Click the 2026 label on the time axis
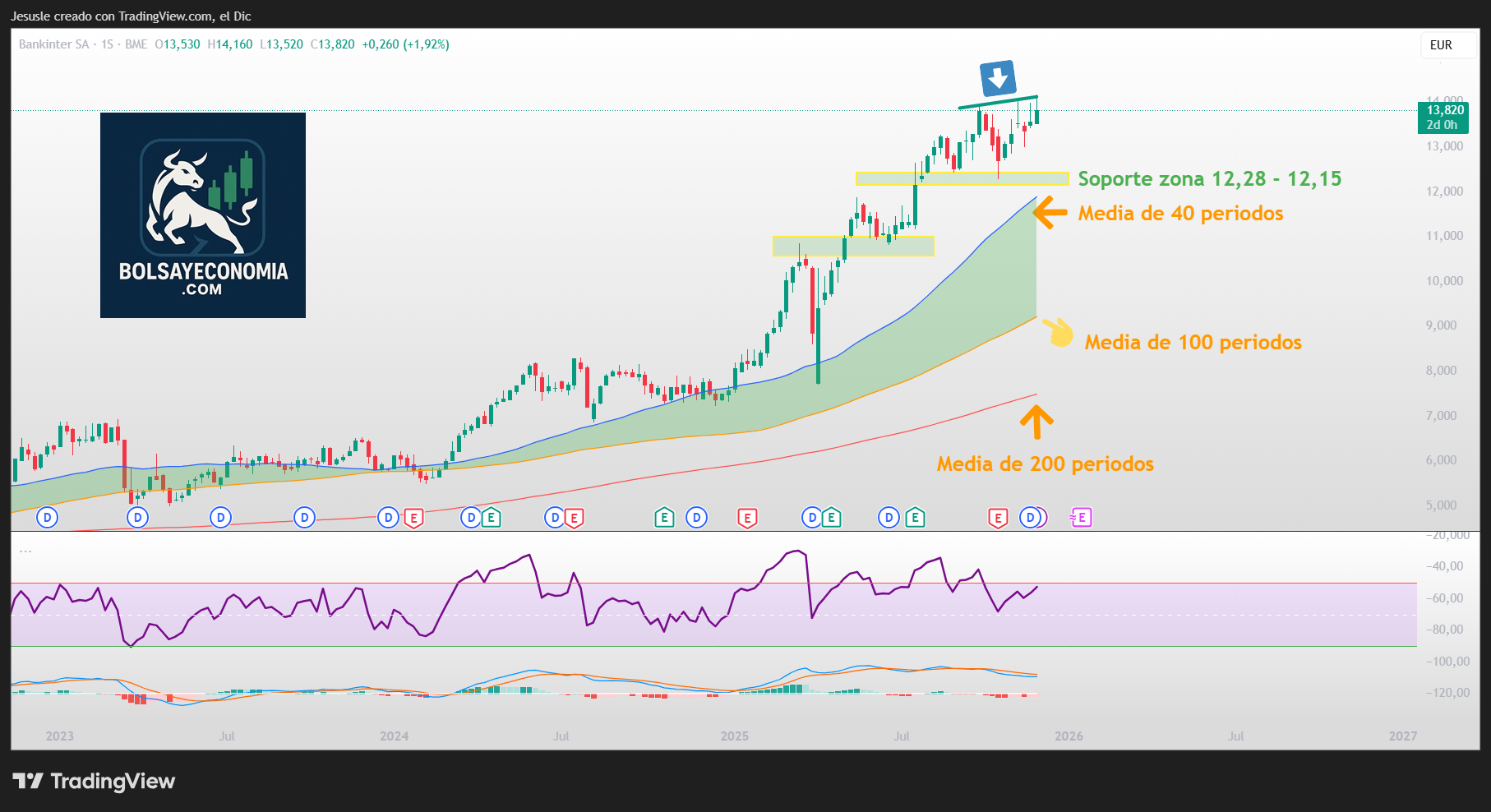1491x812 pixels. (x=1069, y=736)
